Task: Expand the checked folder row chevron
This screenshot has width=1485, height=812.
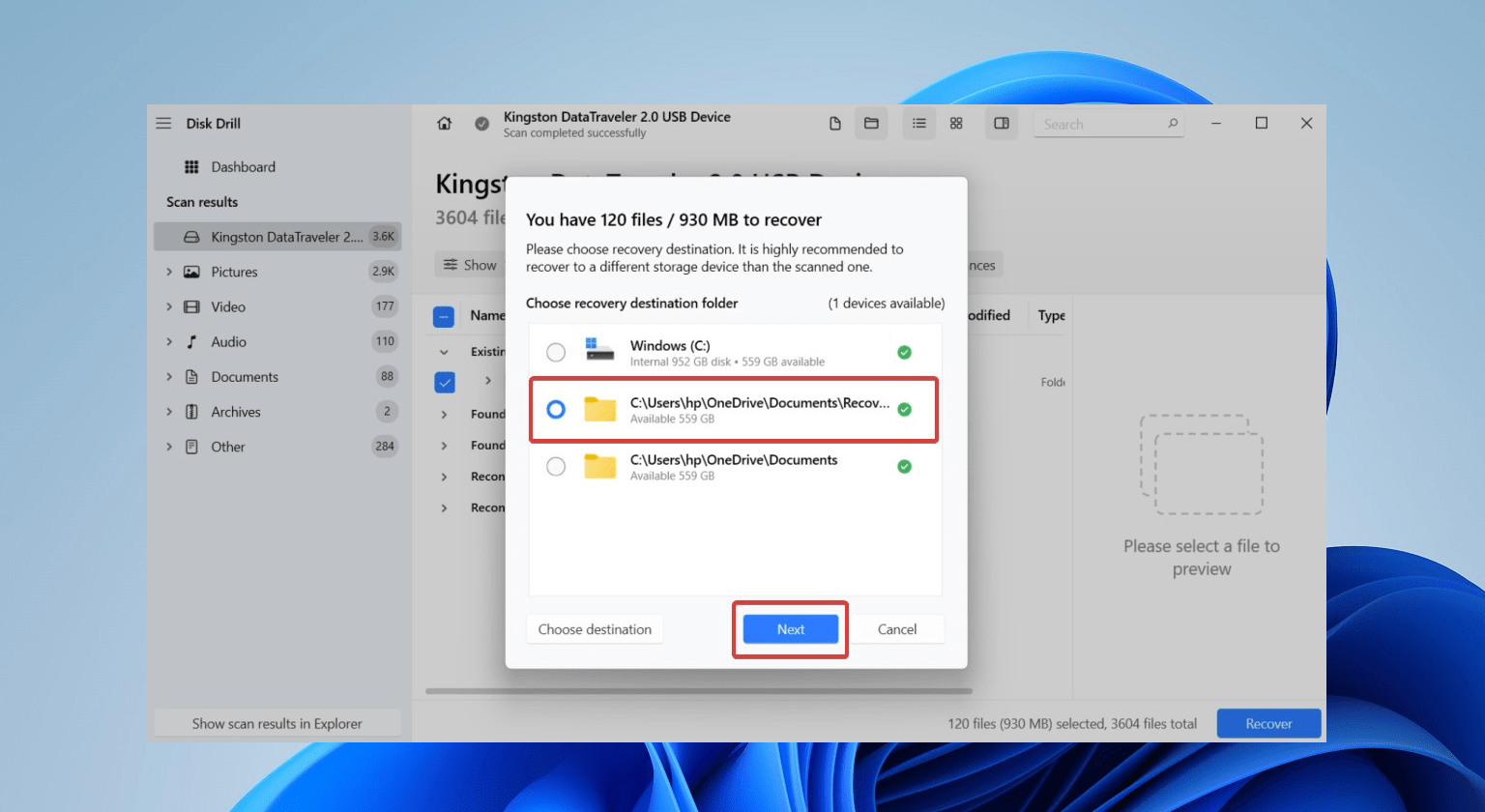Action: (488, 381)
